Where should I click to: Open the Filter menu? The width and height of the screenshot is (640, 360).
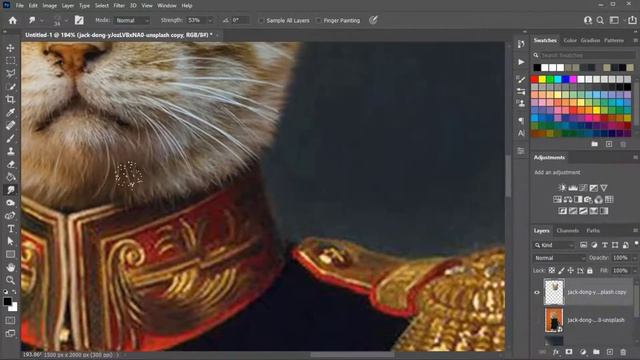pos(119,6)
